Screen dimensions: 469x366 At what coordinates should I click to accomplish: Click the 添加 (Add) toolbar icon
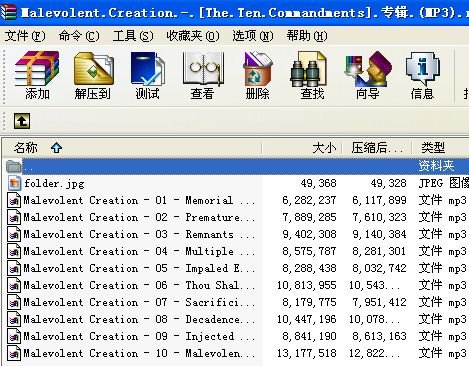37,75
